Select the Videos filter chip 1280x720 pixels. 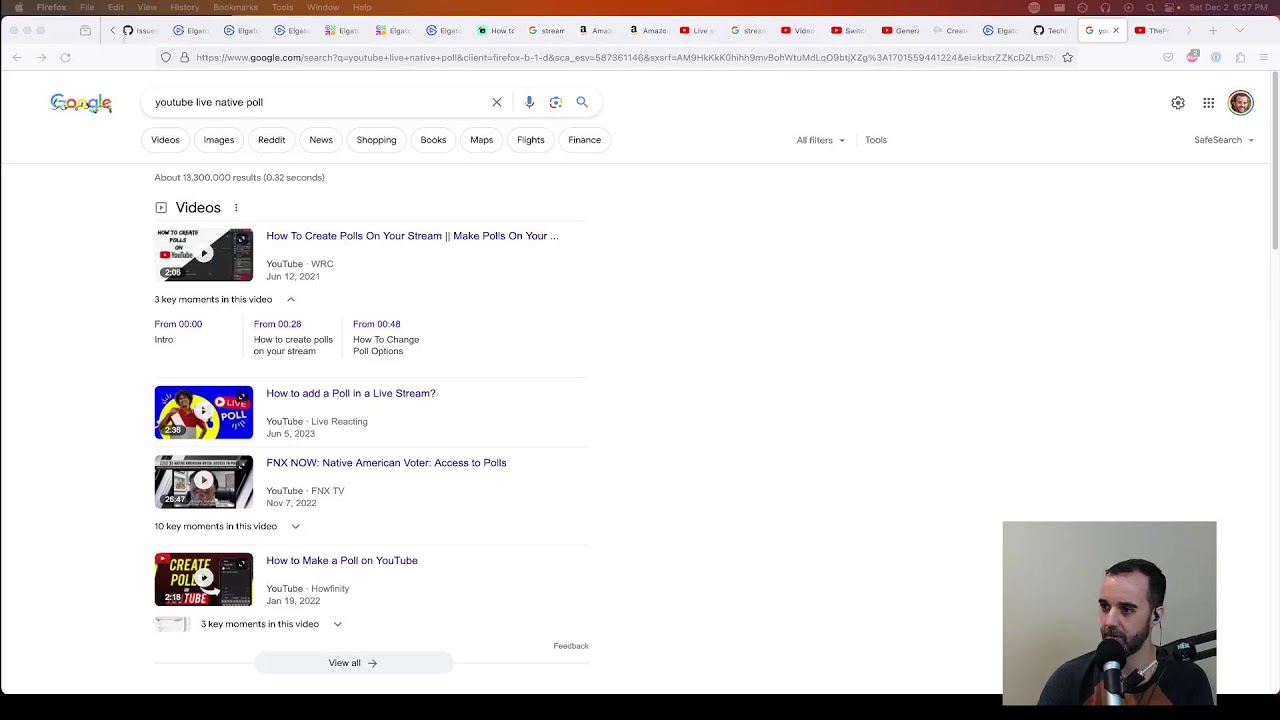pos(165,140)
